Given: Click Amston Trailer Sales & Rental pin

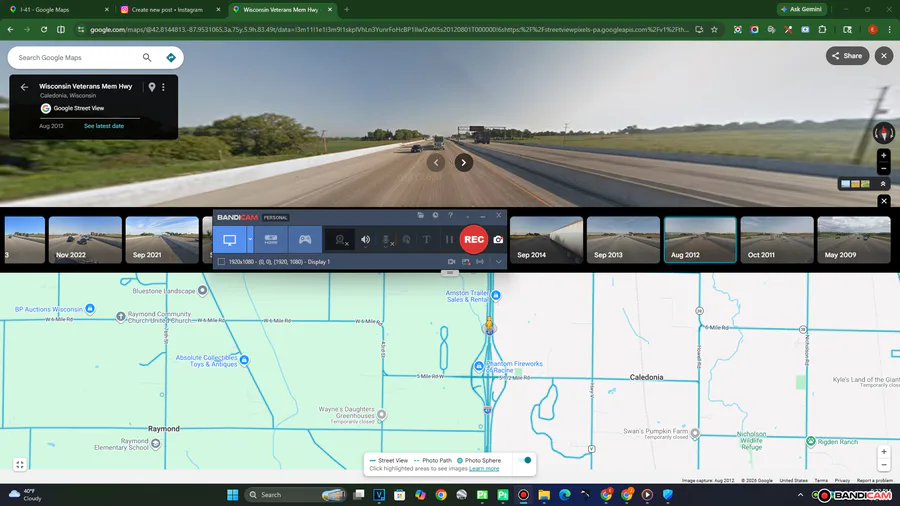Looking at the screenshot, I should (x=496, y=295).
